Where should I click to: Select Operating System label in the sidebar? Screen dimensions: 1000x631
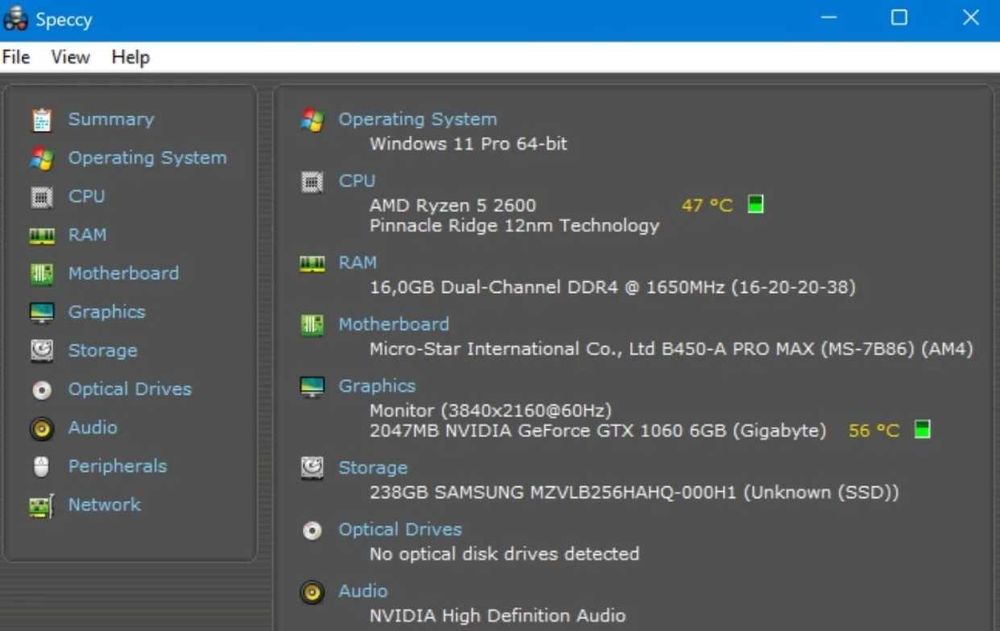coord(147,158)
